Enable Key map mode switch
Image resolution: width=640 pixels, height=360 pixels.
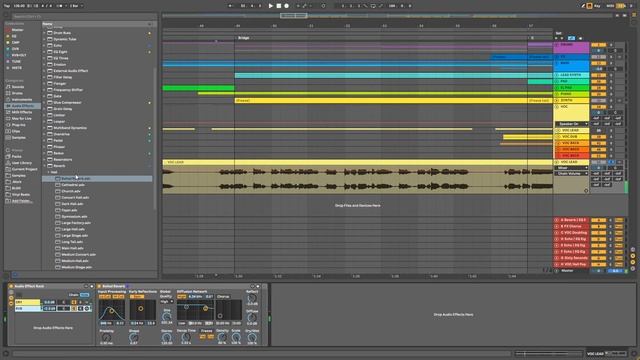coord(598,6)
